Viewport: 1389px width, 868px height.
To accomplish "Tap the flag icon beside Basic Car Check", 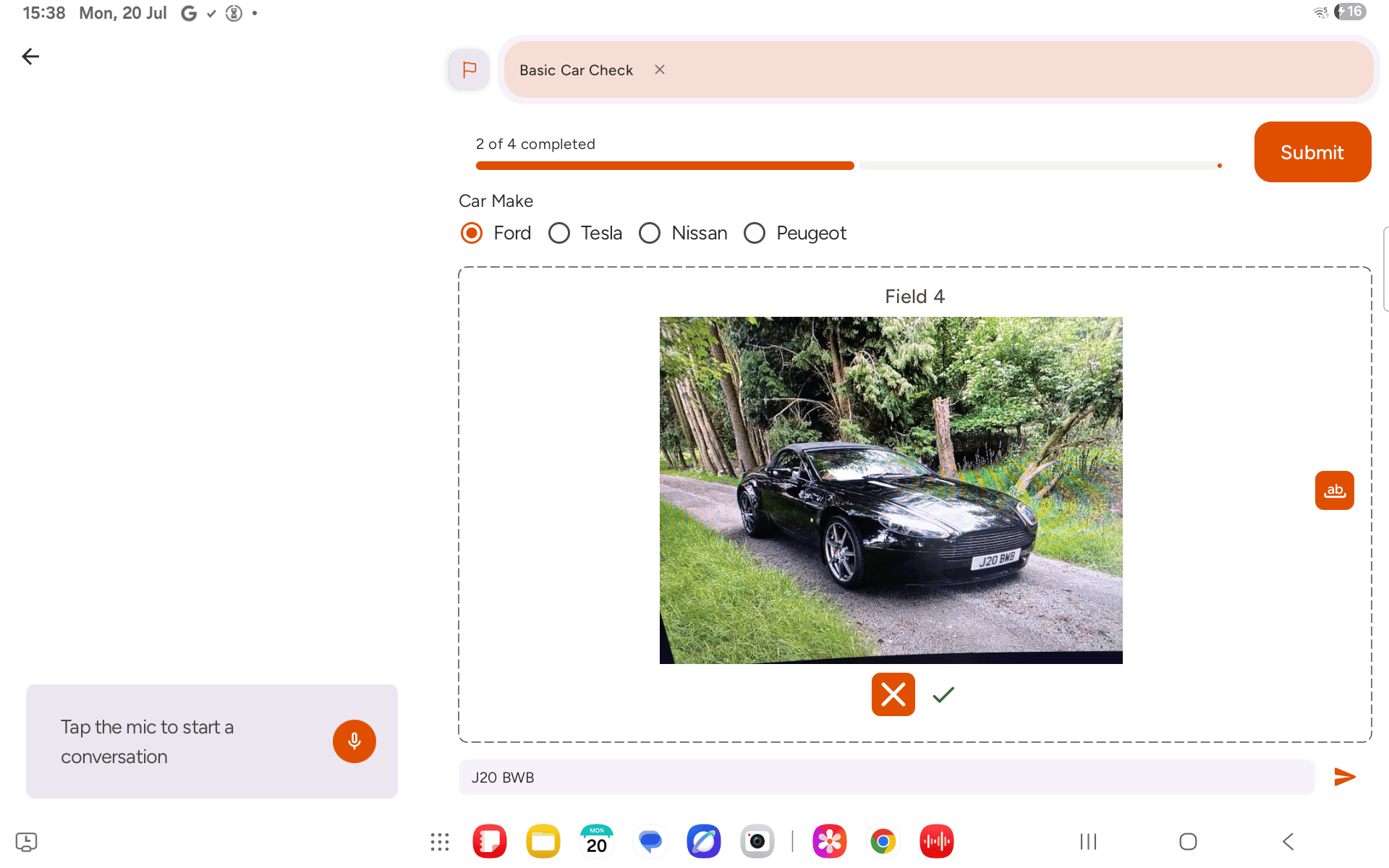I will (470, 69).
